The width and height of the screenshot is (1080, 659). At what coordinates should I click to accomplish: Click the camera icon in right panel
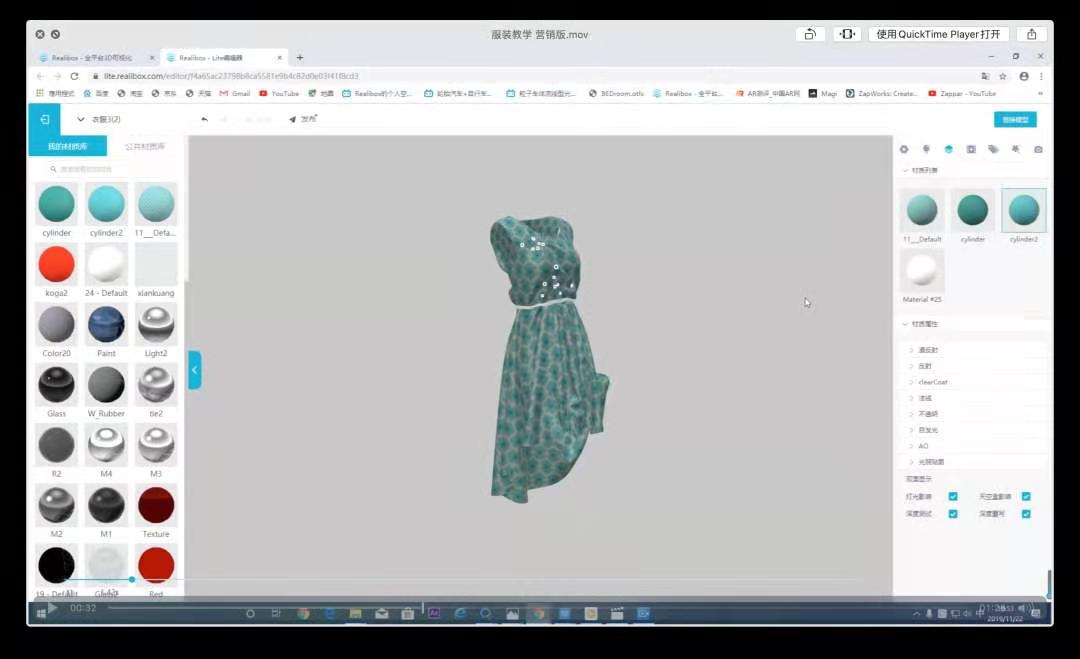1038,149
